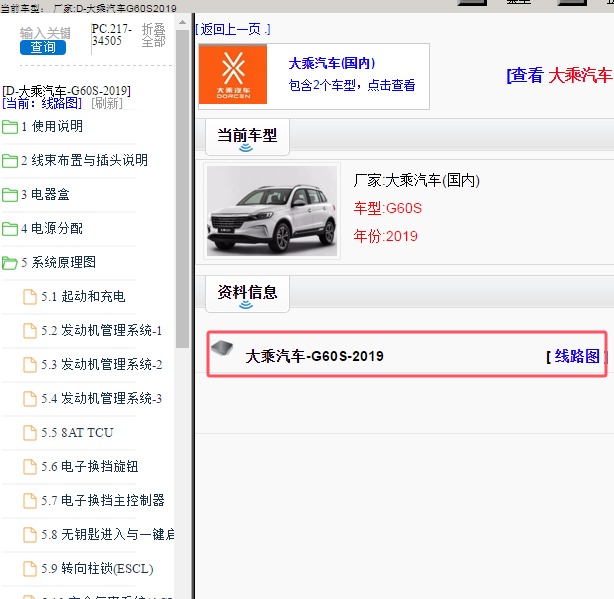Select the 当前车型 tab
Image resolution: width=614 pixels, height=599 pixels.
point(247,137)
